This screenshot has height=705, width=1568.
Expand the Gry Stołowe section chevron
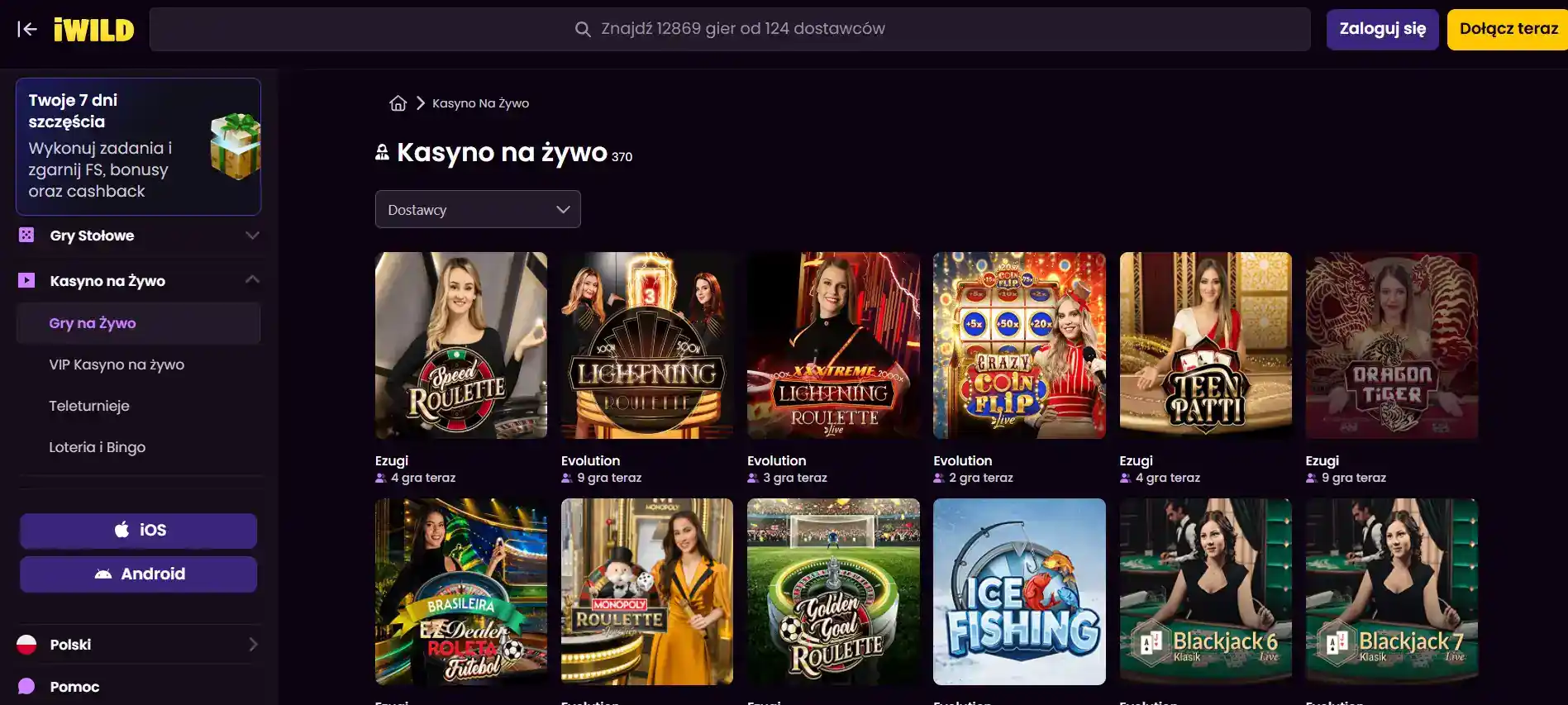pos(252,236)
